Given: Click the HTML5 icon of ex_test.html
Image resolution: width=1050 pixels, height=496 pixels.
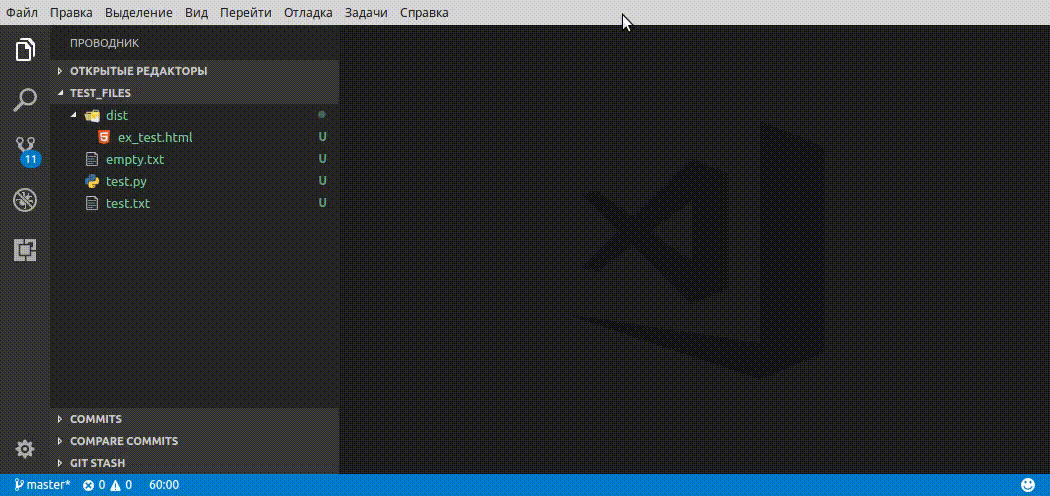Looking at the screenshot, I should [x=104, y=137].
